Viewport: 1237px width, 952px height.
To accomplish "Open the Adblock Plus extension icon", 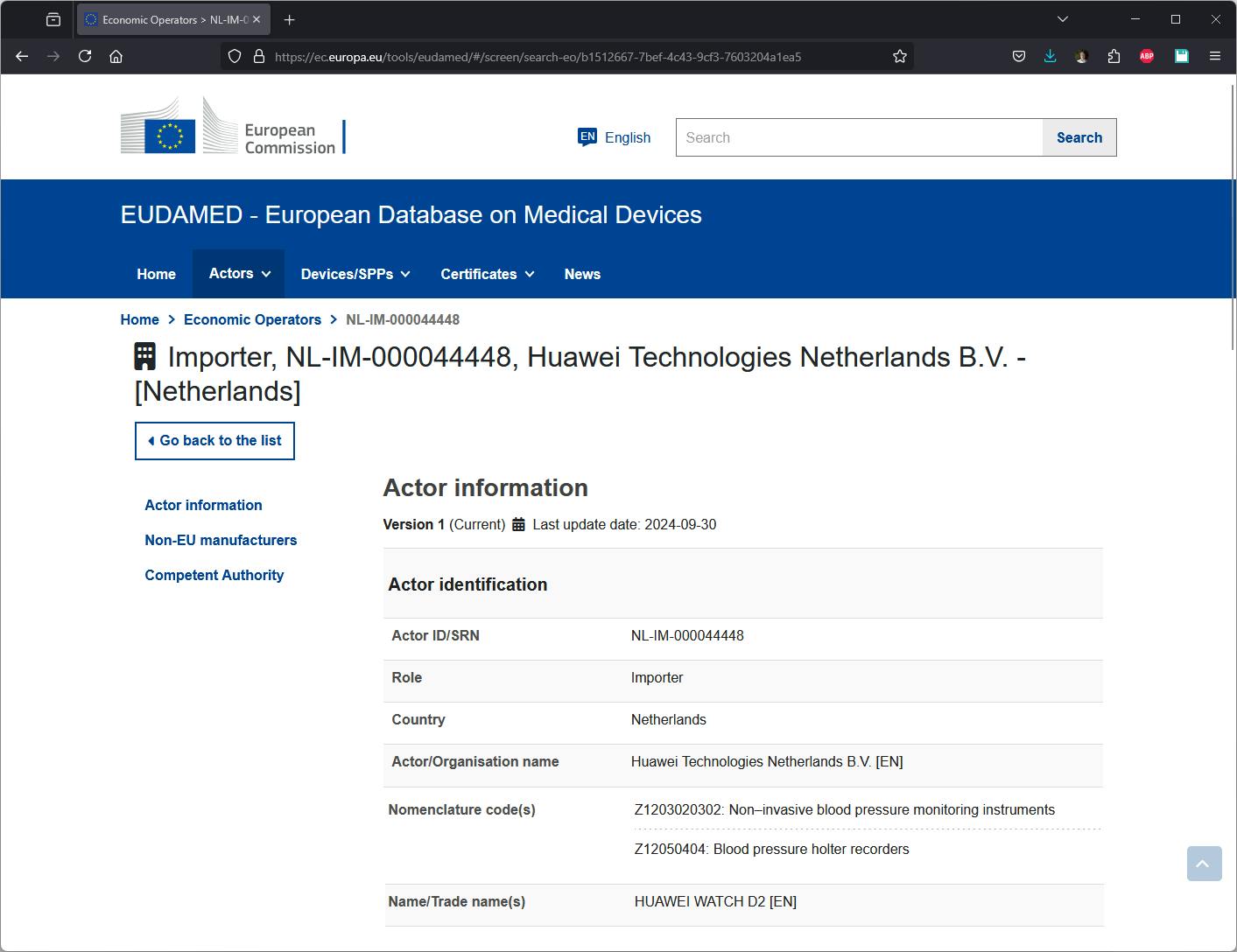I will point(1147,56).
